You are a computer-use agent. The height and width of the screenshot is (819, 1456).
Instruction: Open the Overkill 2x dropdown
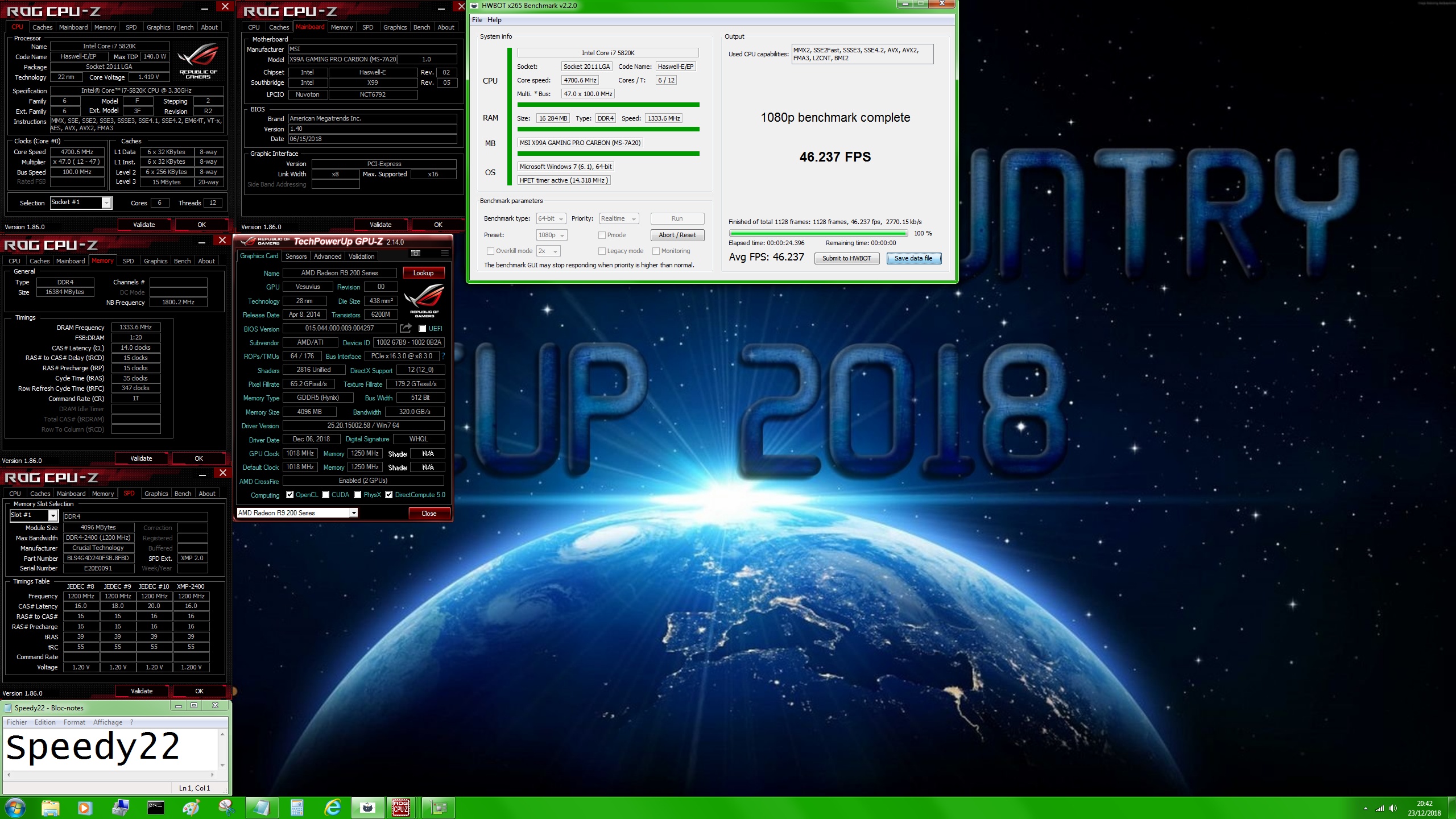(x=548, y=251)
